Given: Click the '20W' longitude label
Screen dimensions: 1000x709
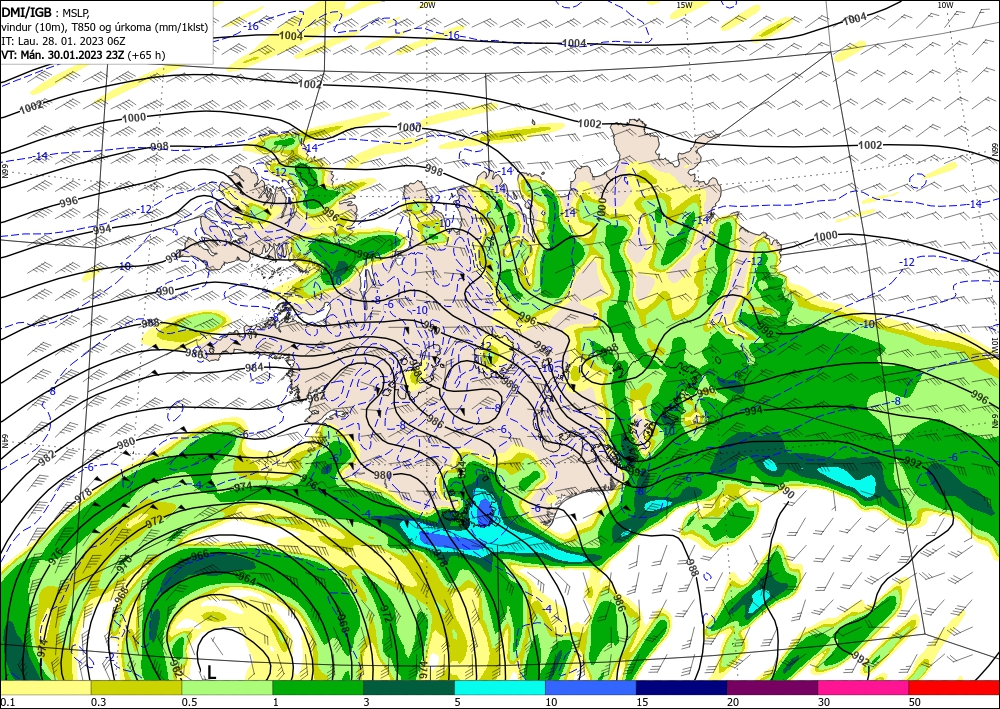Looking at the screenshot, I should coord(427,5).
